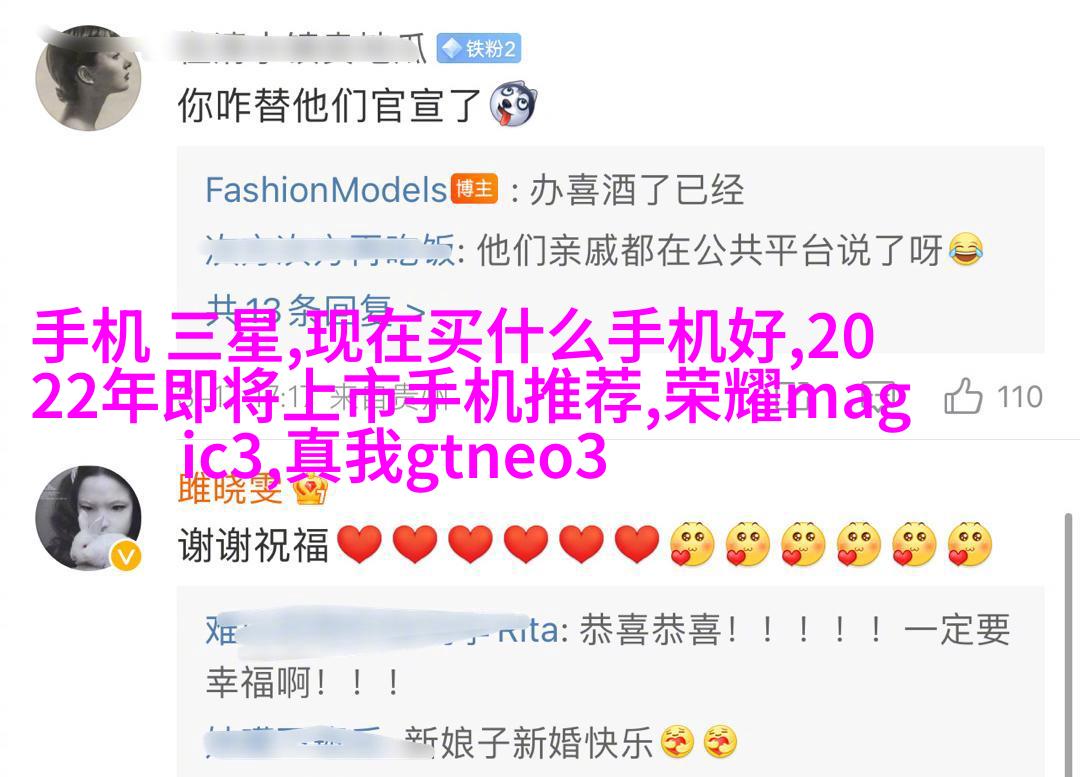Open the avatar of the commenter holding a rabbit
This screenshot has width=1080, height=777.
click(88, 518)
